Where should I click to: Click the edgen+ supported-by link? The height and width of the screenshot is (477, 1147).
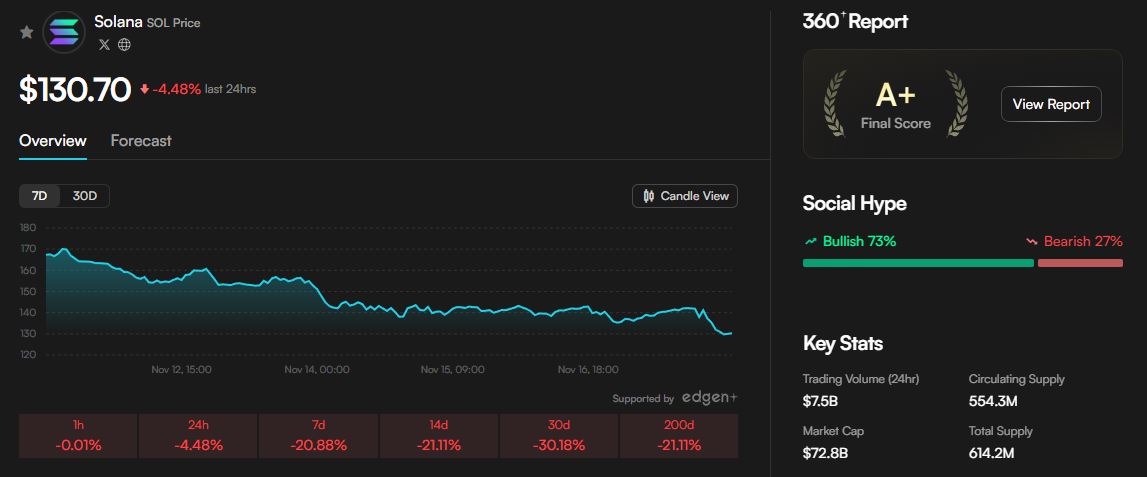pyautogui.click(x=710, y=398)
